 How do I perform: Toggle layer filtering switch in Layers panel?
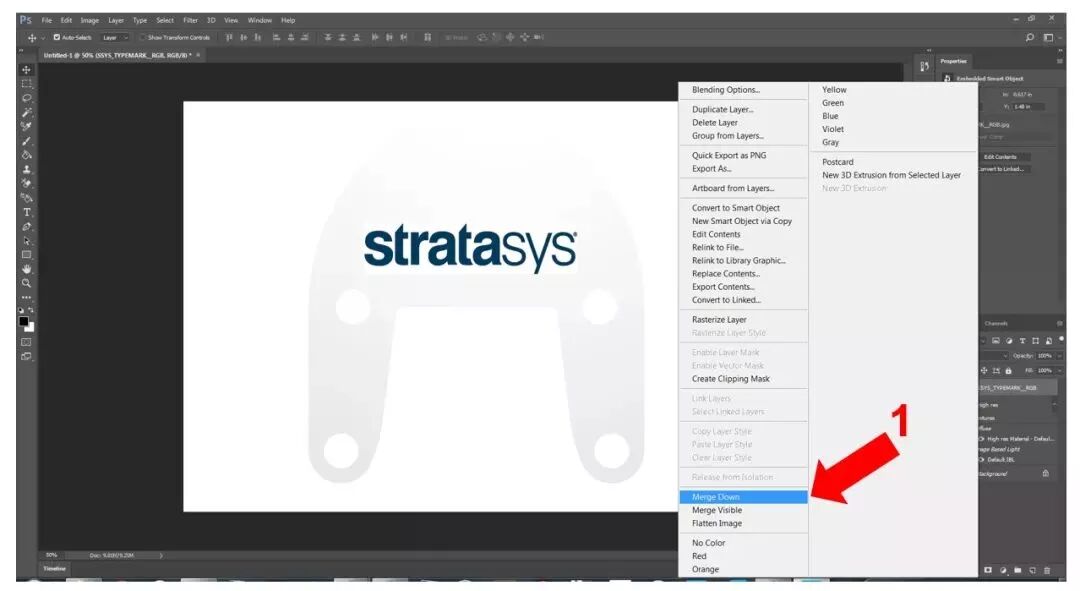click(x=1061, y=339)
